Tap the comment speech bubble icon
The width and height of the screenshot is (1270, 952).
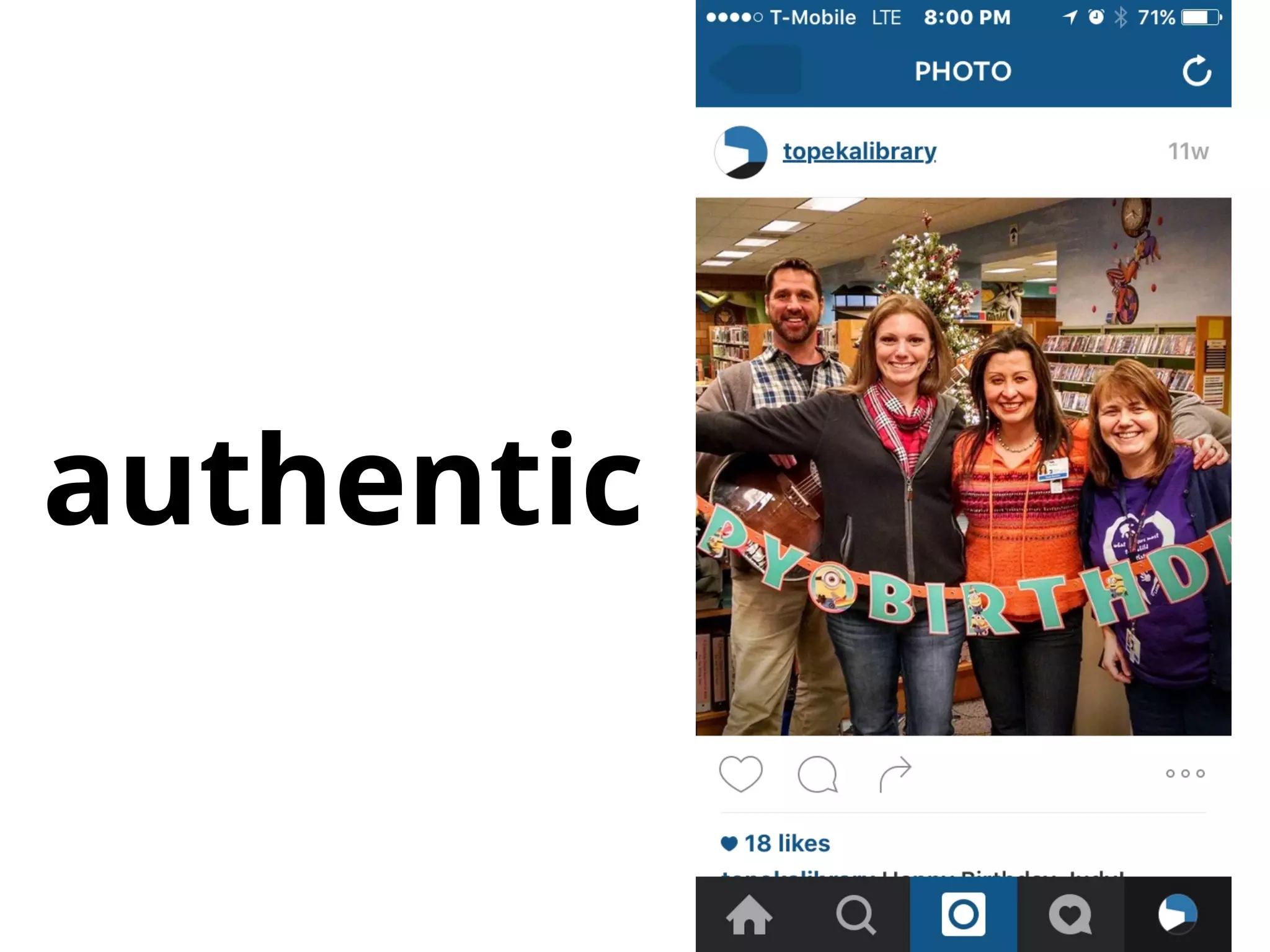click(x=817, y=774)
